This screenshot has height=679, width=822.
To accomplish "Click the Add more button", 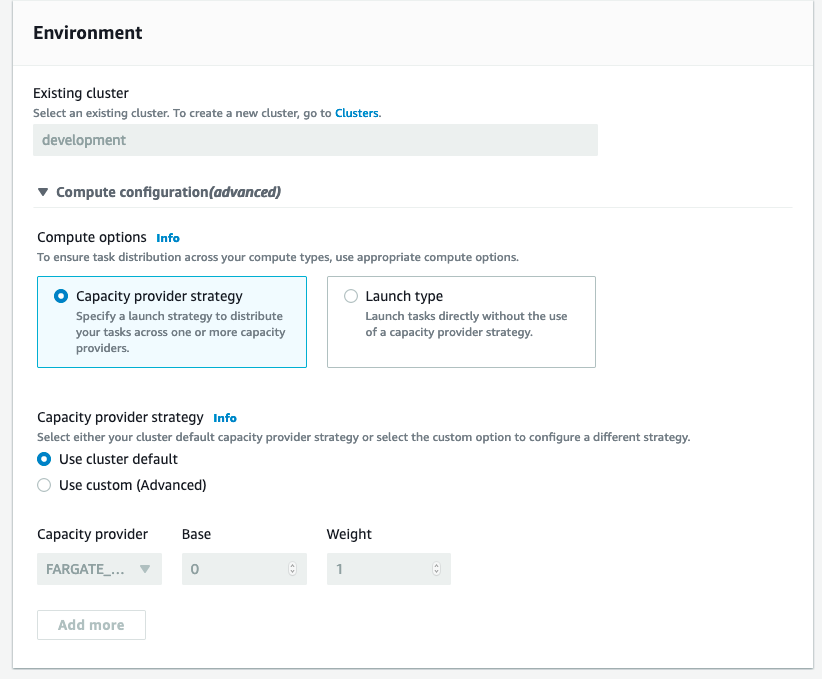I will (91, 625).
